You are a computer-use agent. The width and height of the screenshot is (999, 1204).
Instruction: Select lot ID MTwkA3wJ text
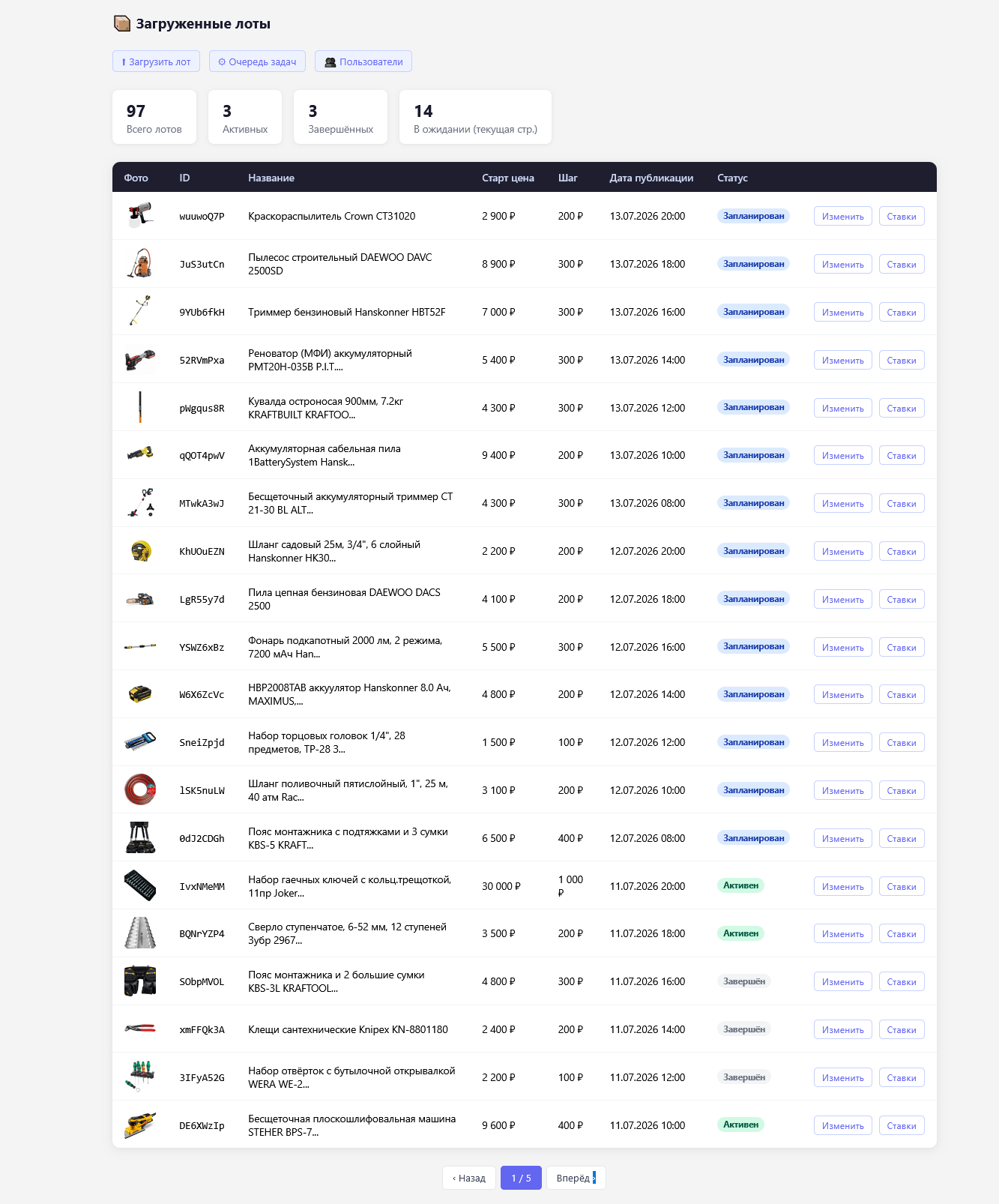click(202, 503)
